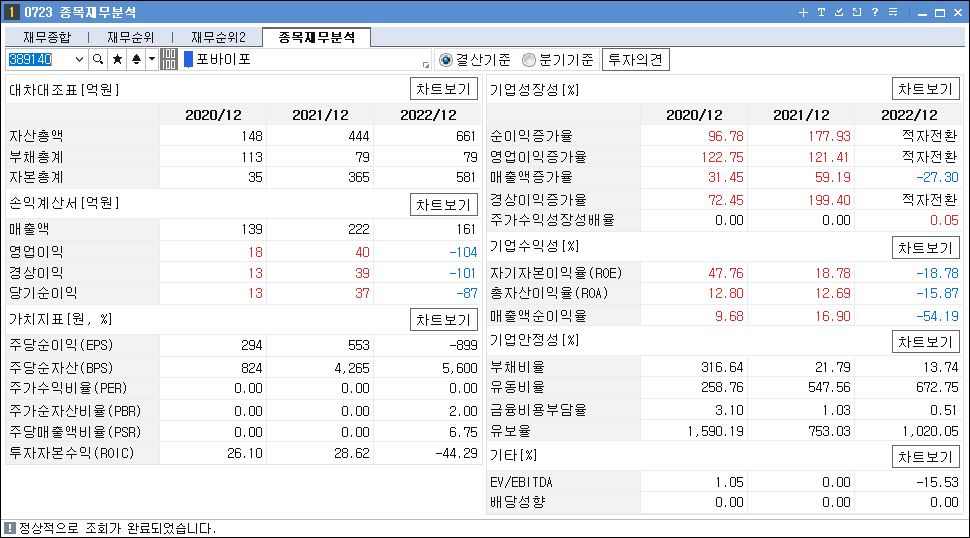Viewport: 970px width, 538px height.
Task: Click the 부채총계 row label
Action: click(x=36, y=157)
